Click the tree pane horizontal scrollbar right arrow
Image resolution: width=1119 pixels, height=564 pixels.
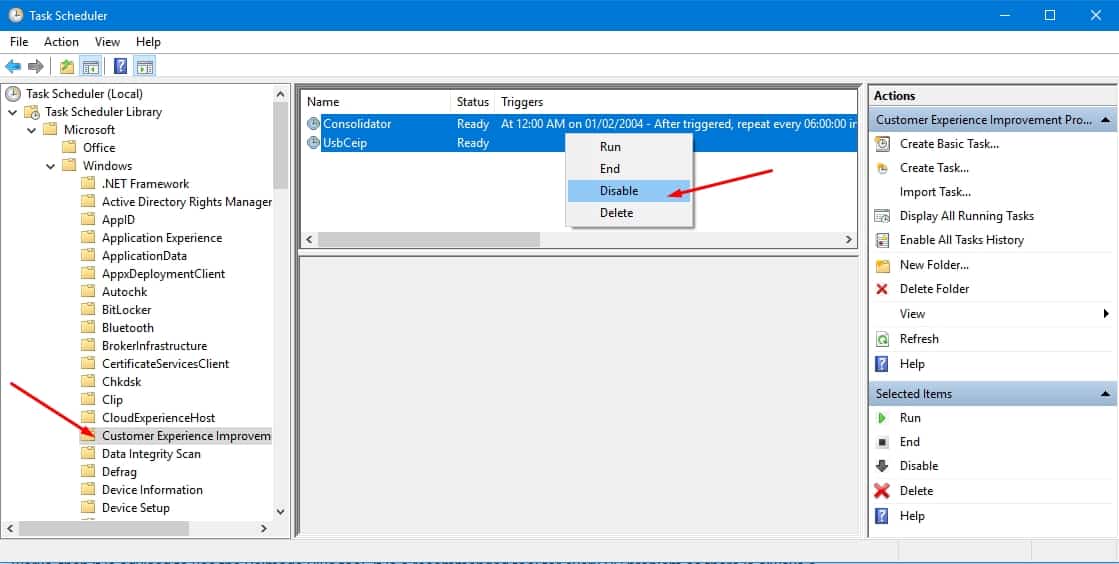click(264, 529)
